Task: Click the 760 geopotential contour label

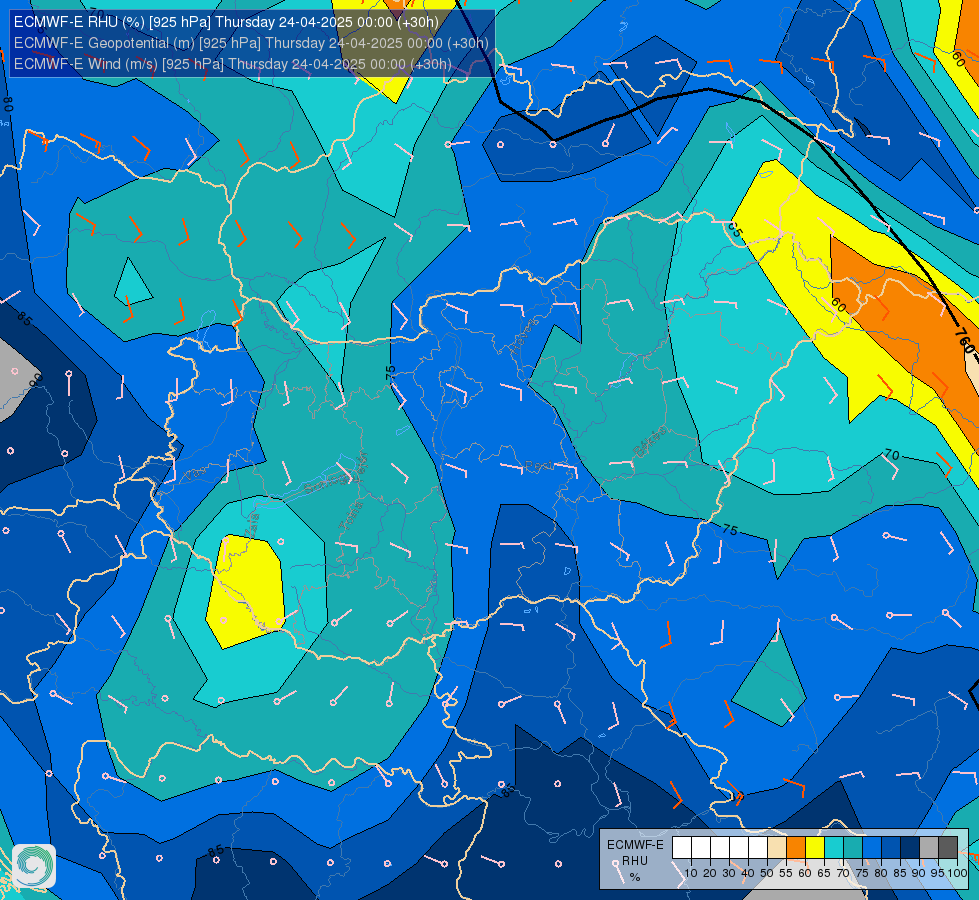Action: 965,340
